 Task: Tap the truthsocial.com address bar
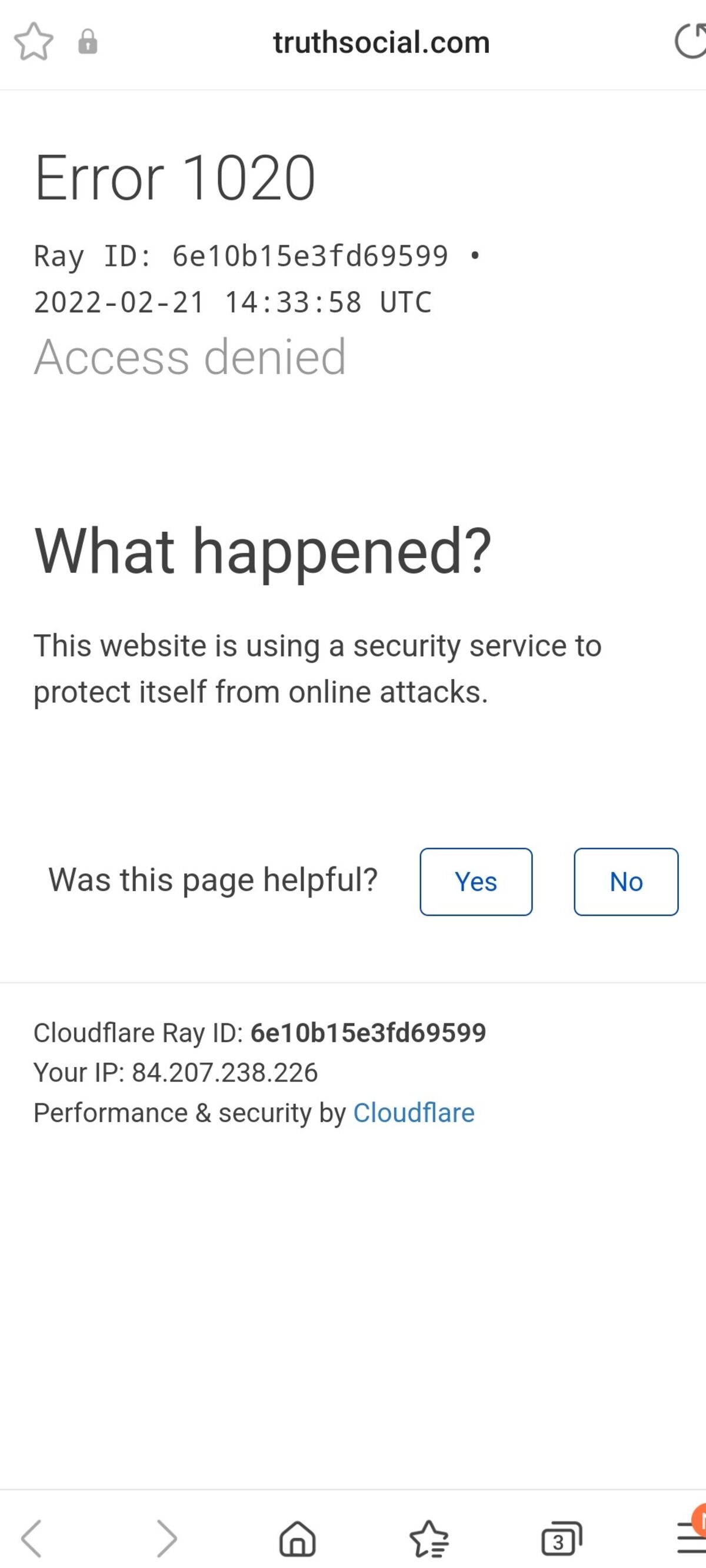381,42
